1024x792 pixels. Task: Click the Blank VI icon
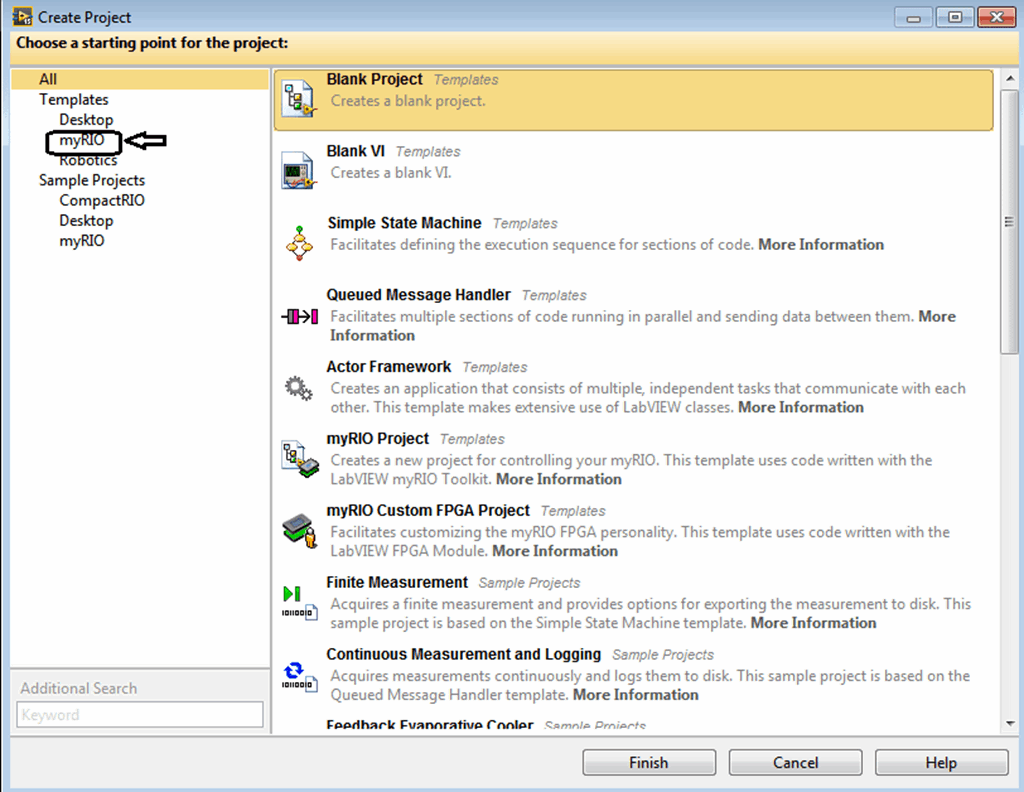[299, 170]
